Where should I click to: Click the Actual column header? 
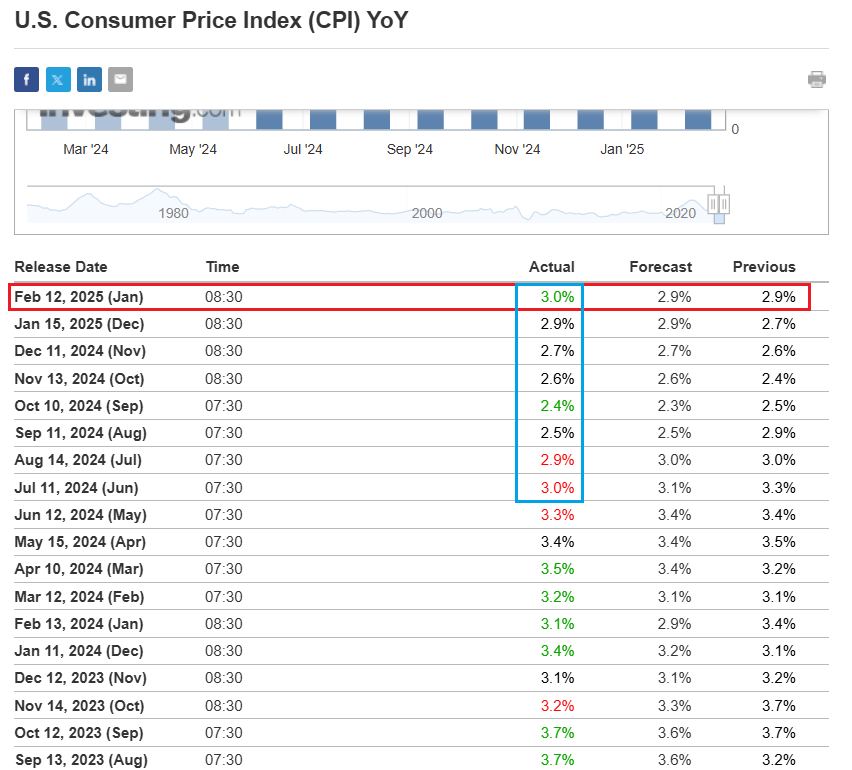point(551,267)
